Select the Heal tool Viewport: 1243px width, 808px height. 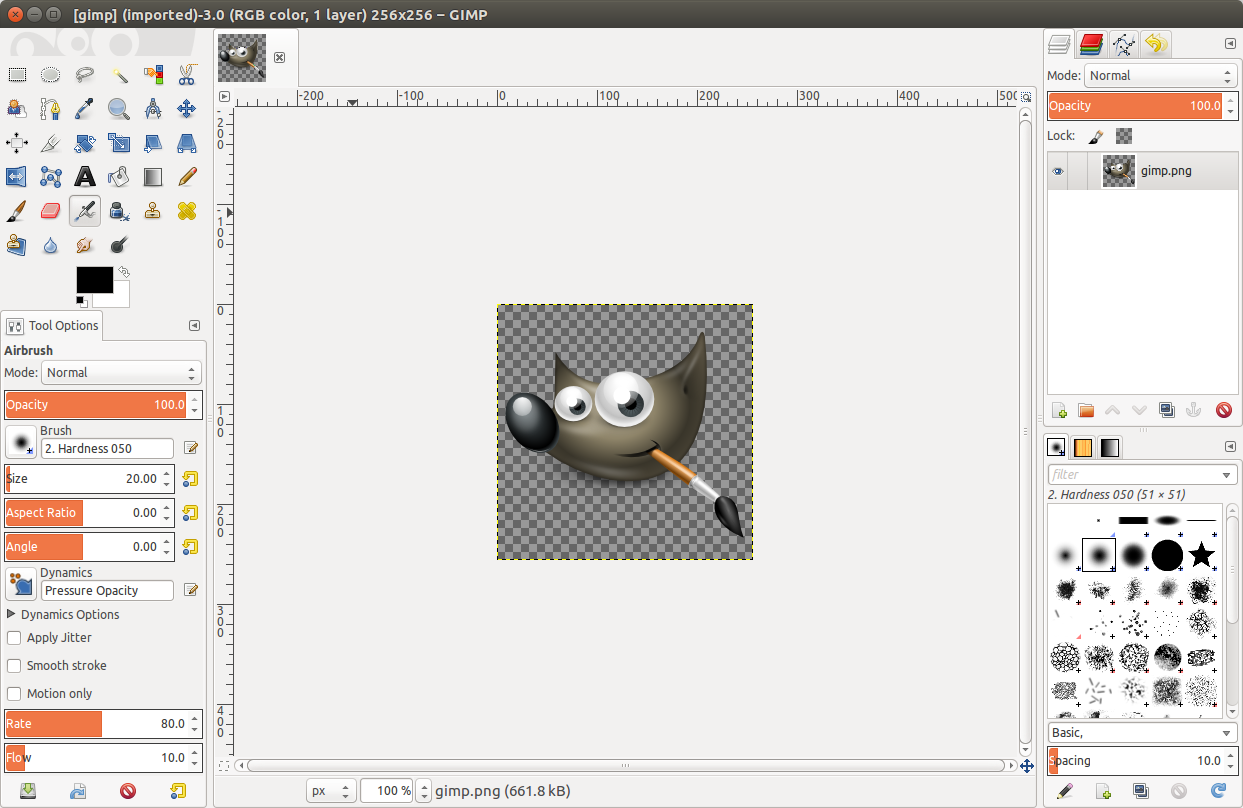pos(187,211)
